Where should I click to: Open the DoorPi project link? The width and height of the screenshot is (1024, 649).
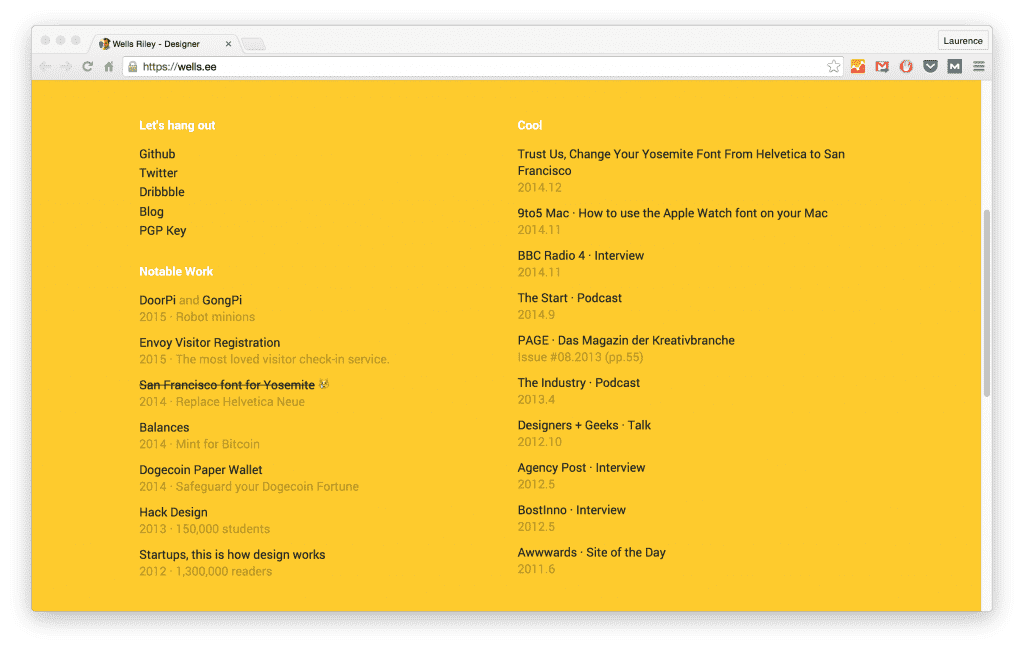pyautogui.click(x=157, y=300)
